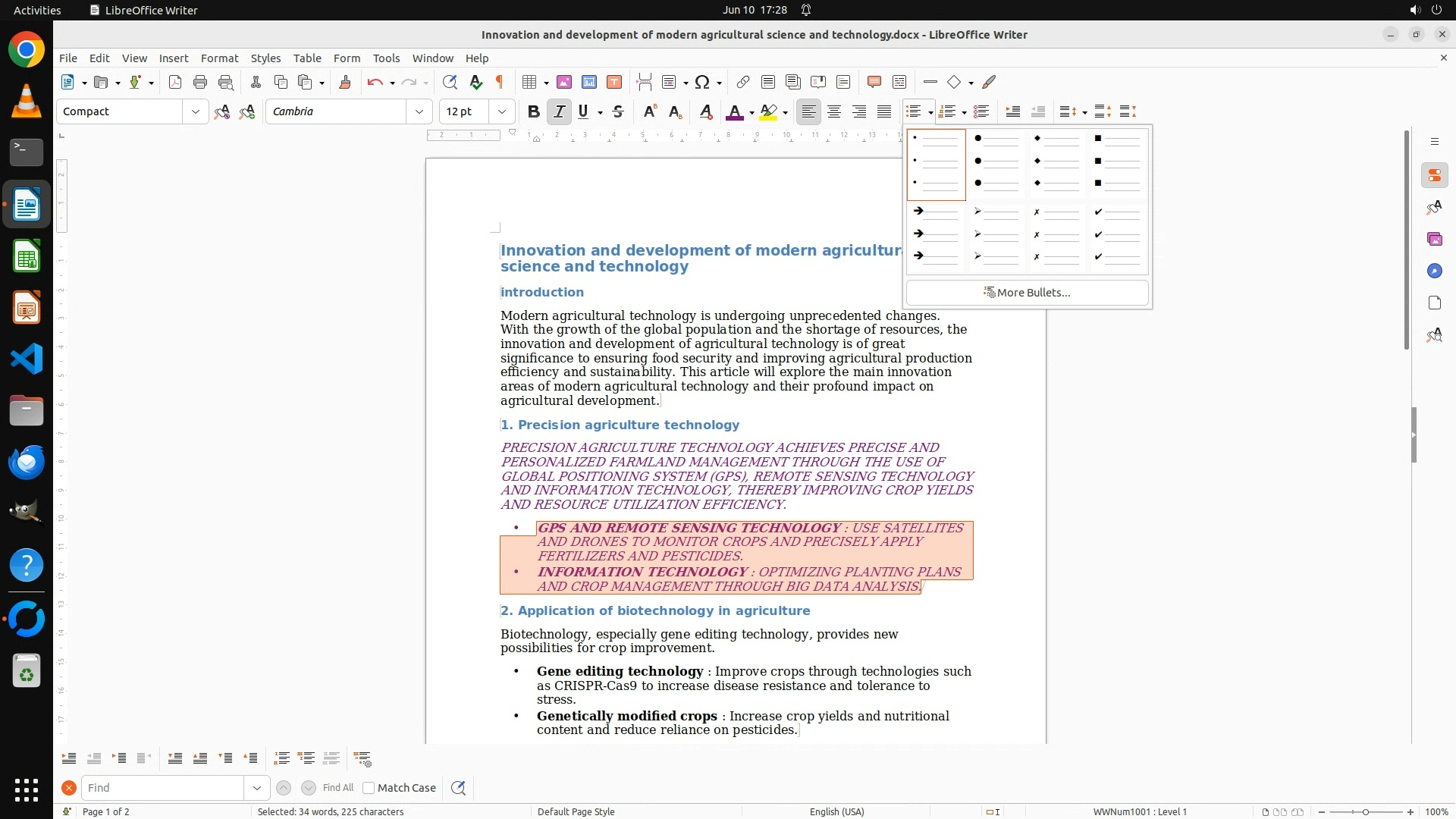This screenshot has width=1456, height=819.
Task: Enable the Match Case checkbox
Action: click(369, 788)
